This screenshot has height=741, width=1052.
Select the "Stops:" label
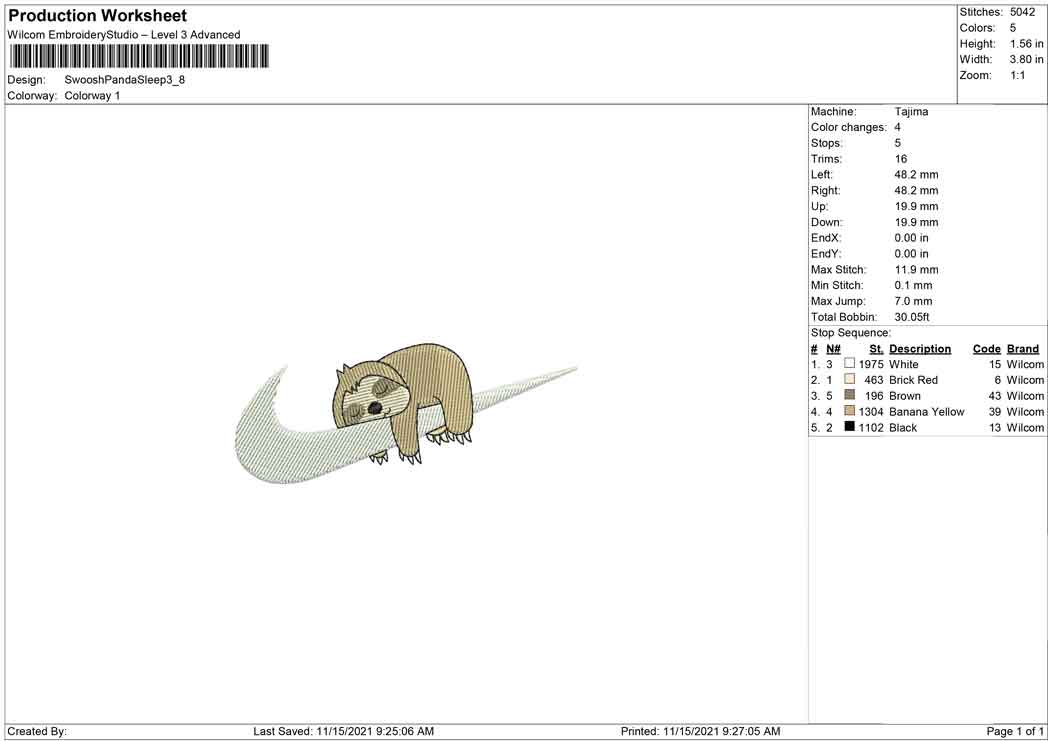827,143
